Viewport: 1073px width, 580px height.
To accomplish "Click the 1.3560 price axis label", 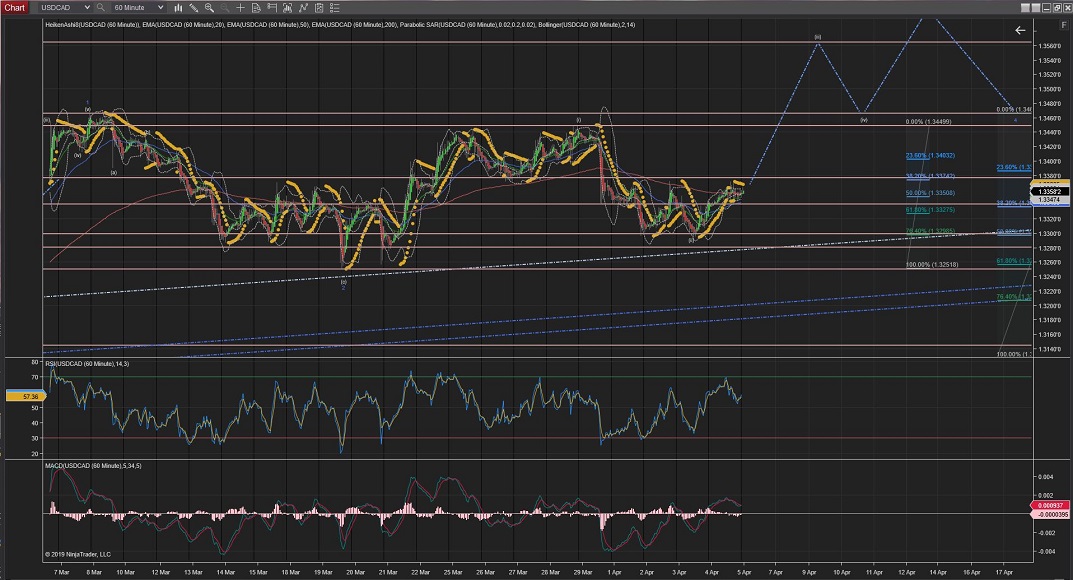I will click(1050, 46).
